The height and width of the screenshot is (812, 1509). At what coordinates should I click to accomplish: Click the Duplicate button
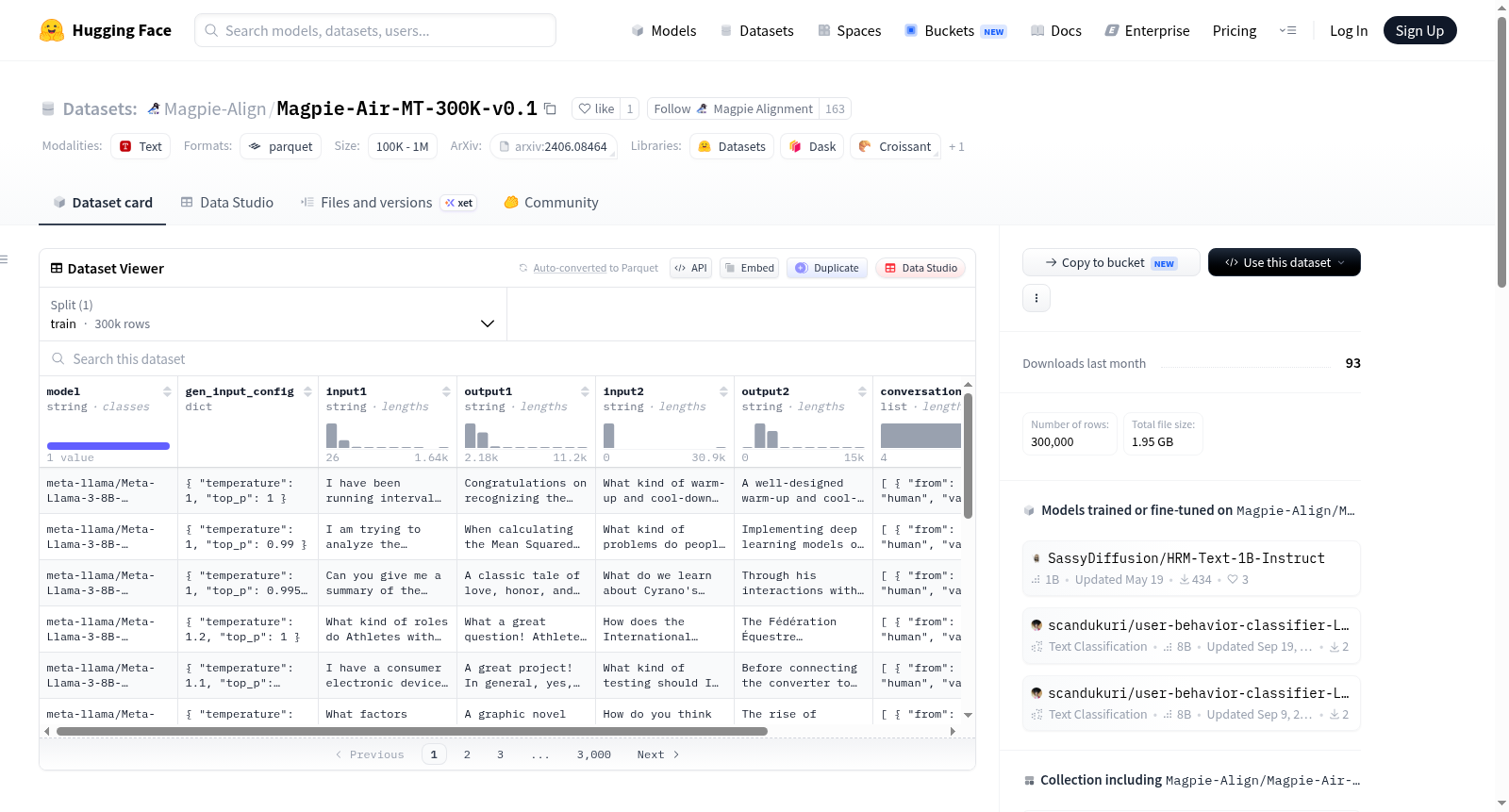pos(827,268)
